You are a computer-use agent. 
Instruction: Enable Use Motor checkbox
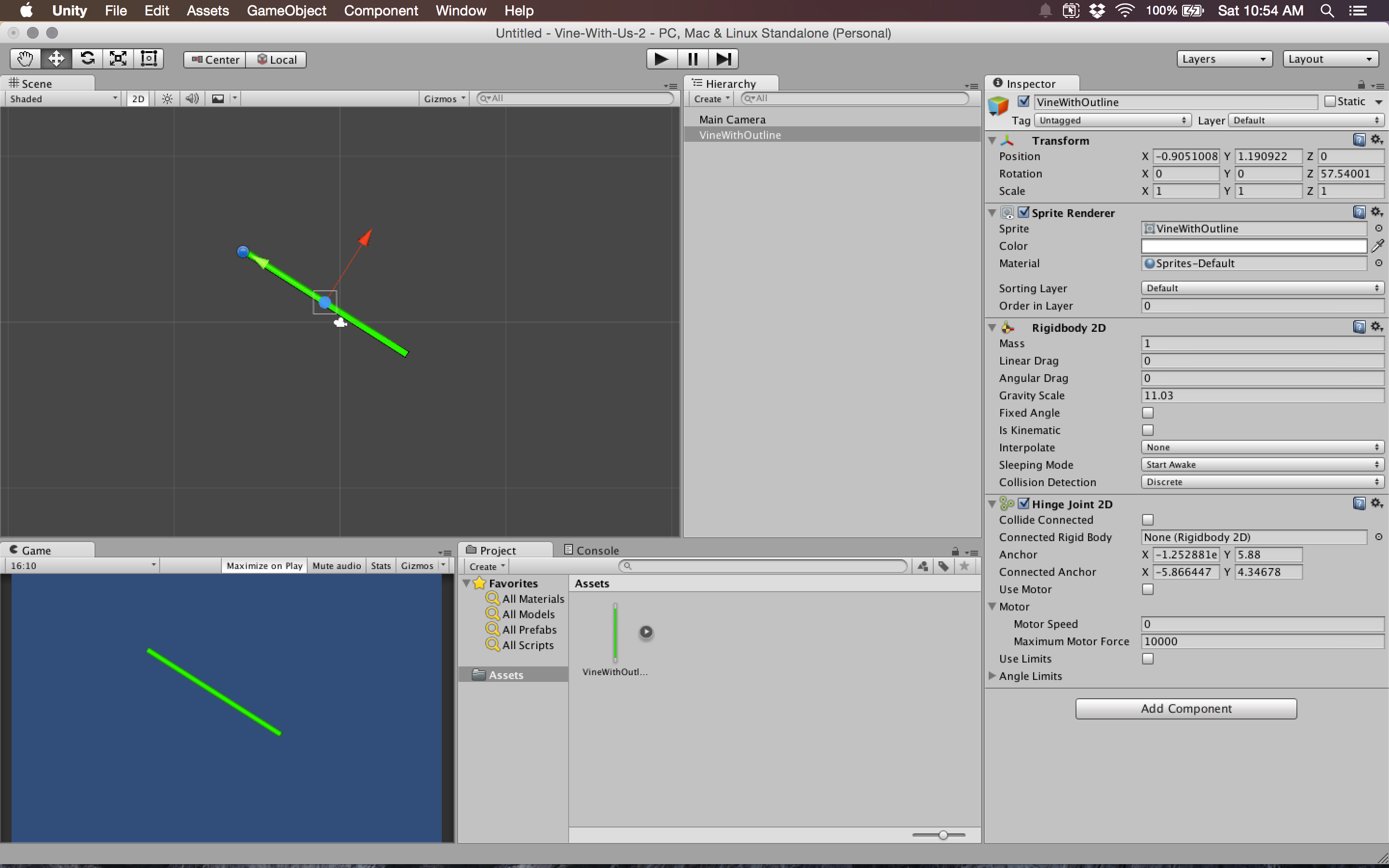click(1147, 589)
